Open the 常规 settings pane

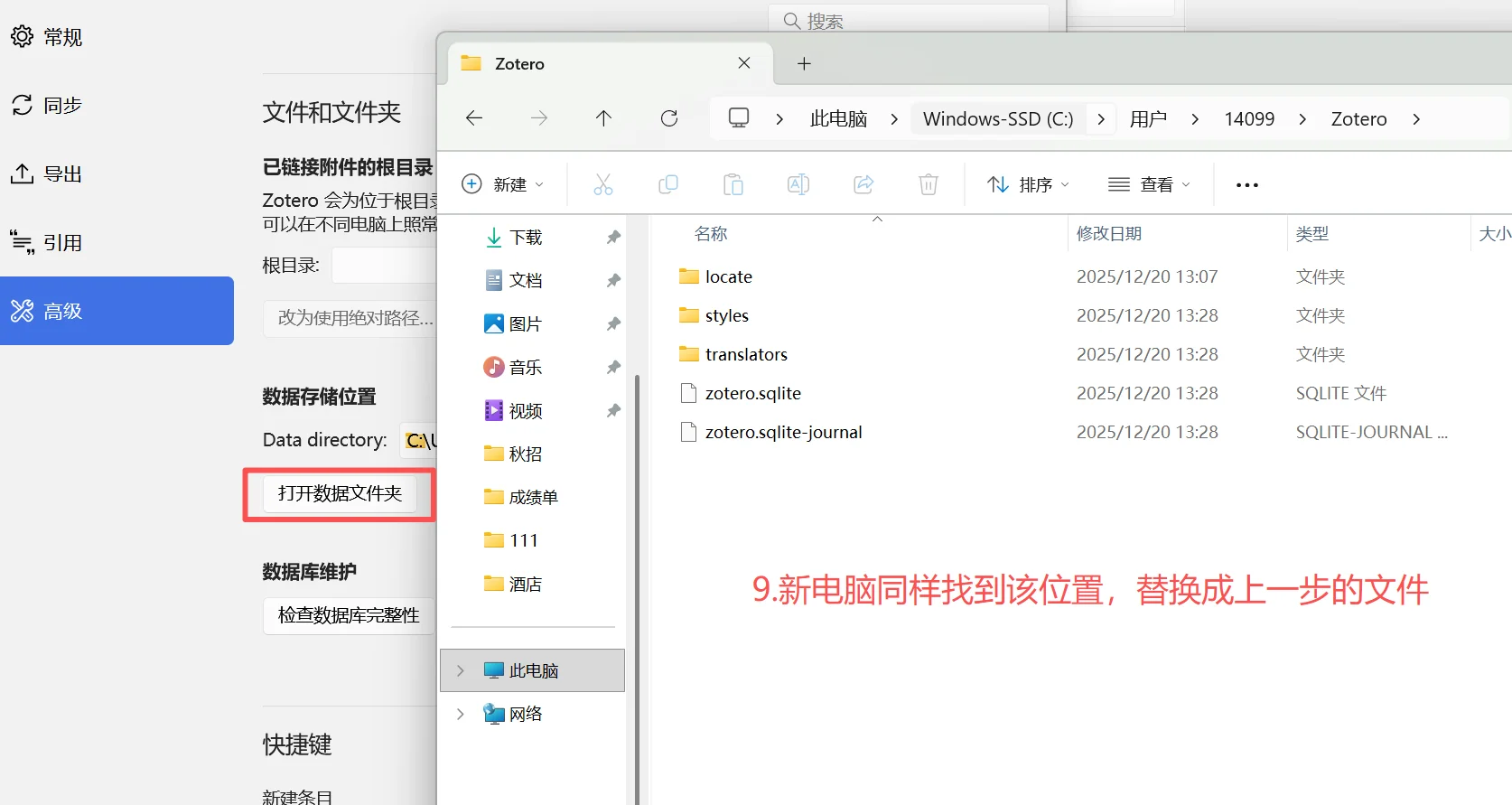tap(47, 37)
